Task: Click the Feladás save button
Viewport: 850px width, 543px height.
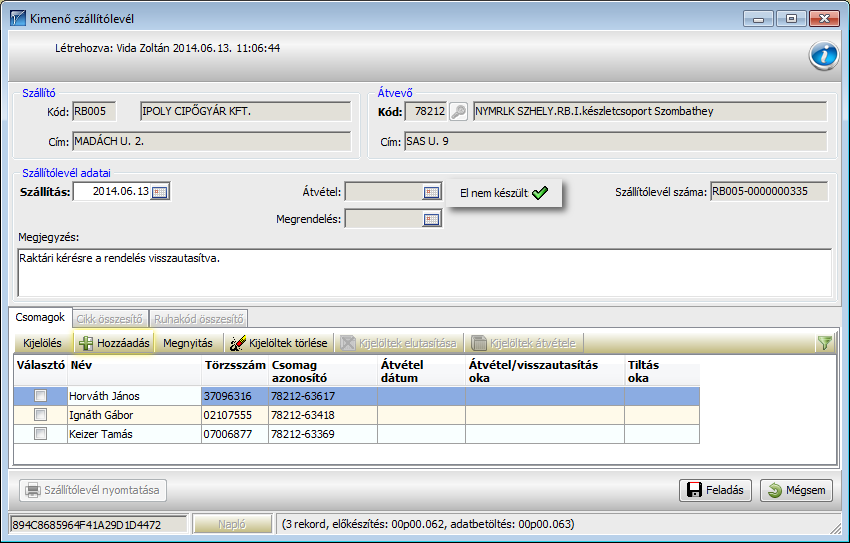Action: tap(715, 490)
